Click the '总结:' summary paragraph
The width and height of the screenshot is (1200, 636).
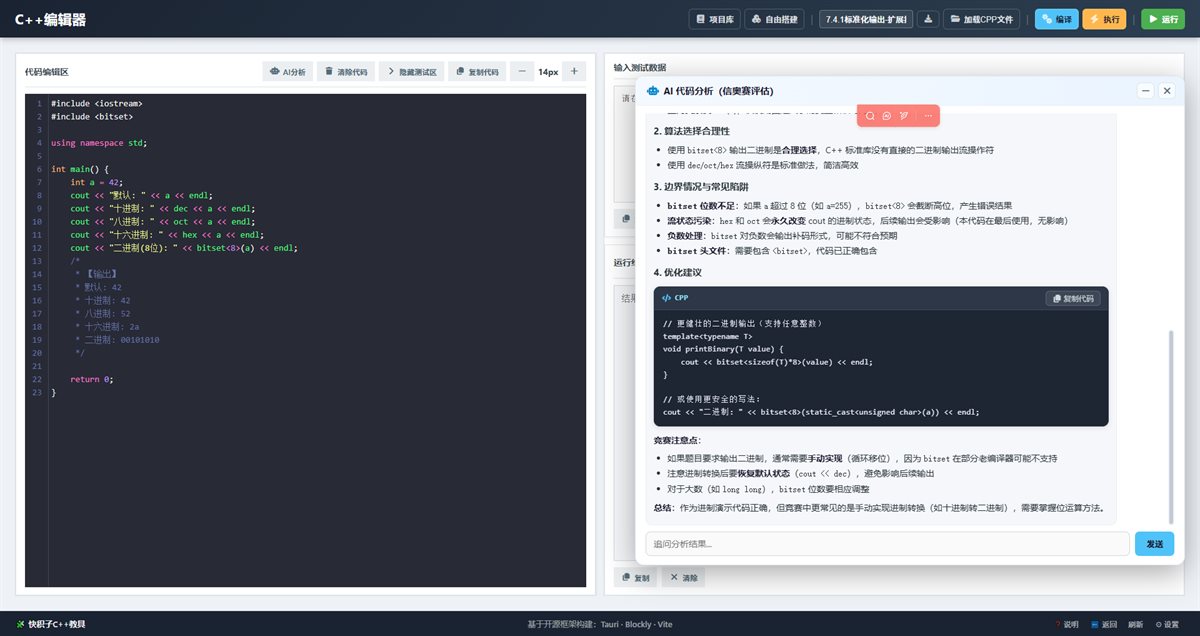879,508
